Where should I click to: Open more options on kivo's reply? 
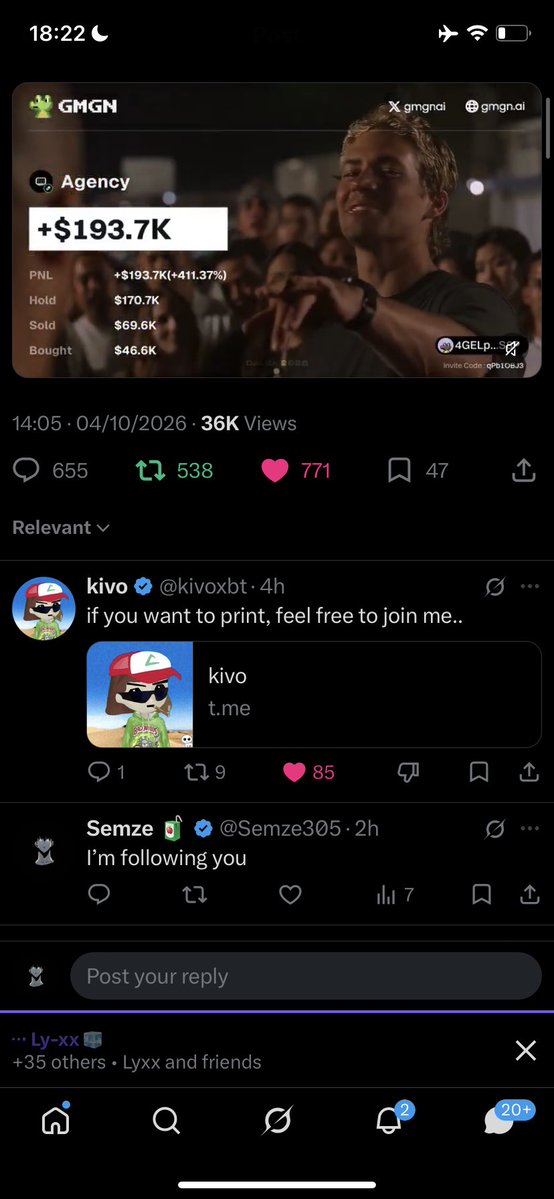pos(530,587)
